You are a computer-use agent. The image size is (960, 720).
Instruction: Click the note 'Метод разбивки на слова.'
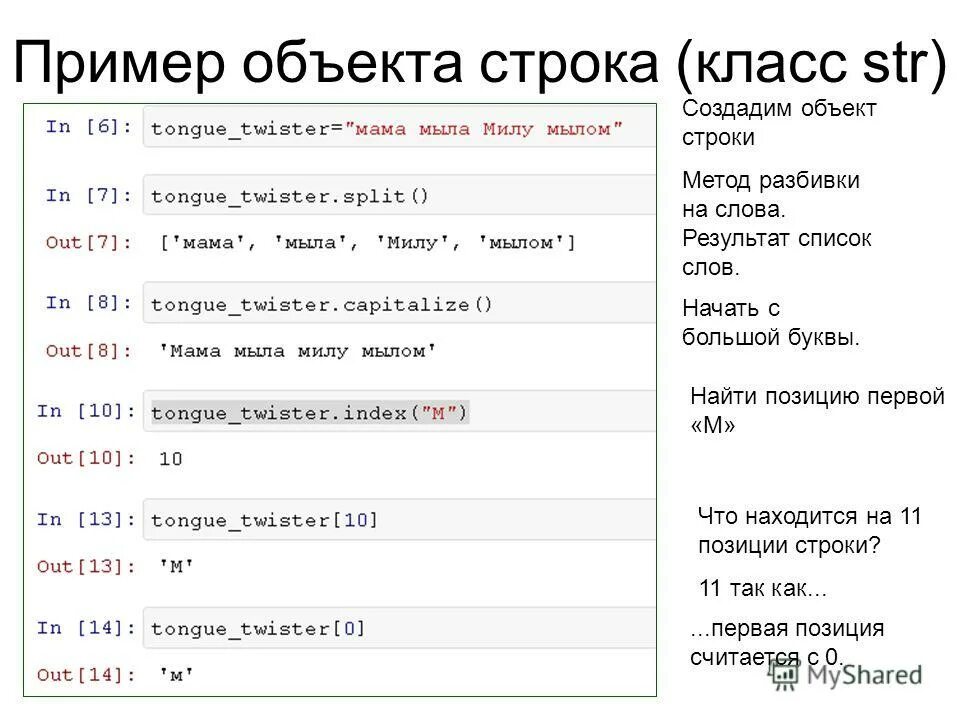tap(771, 195)
